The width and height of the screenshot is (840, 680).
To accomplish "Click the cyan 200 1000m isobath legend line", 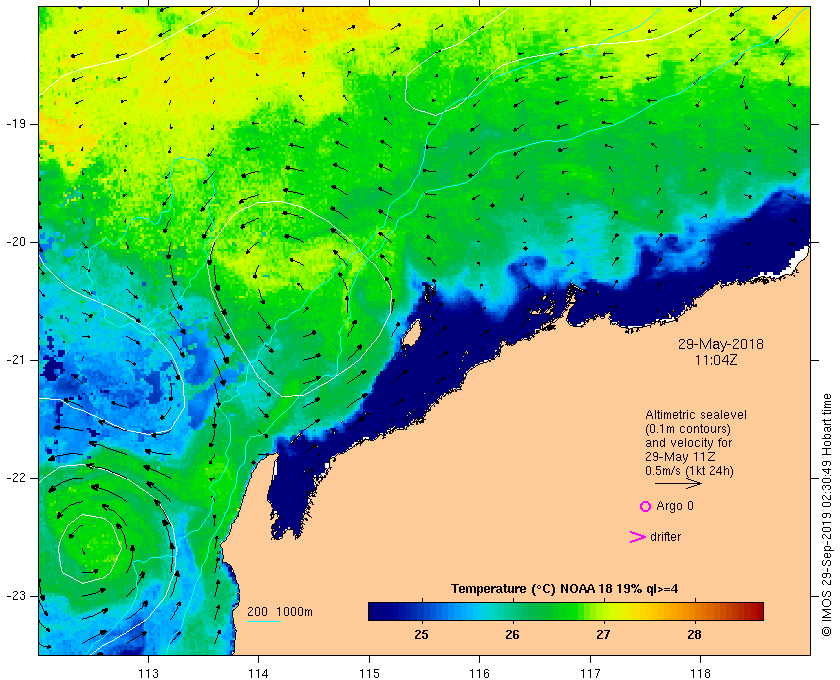I will (264, 622).
